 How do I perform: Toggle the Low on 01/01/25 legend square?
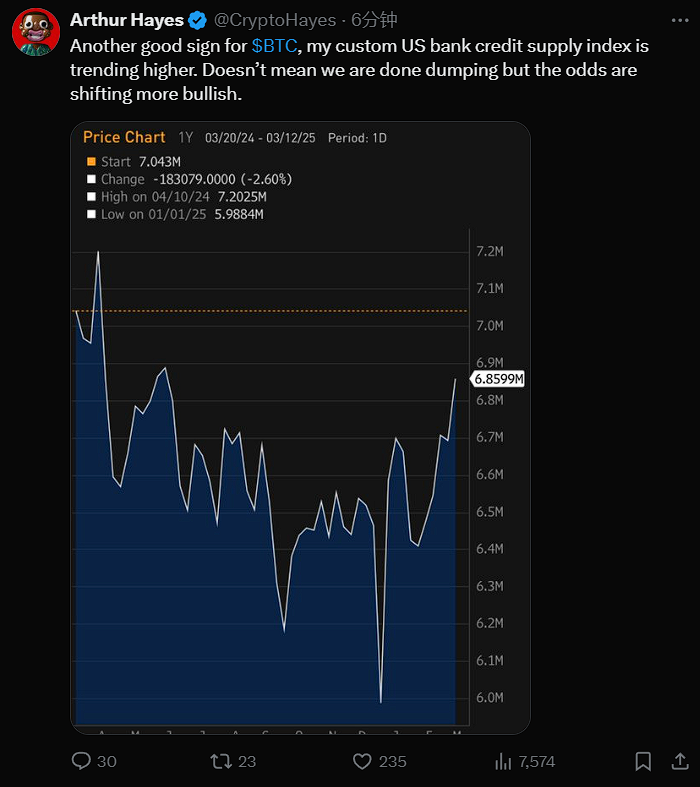(91, 215)
